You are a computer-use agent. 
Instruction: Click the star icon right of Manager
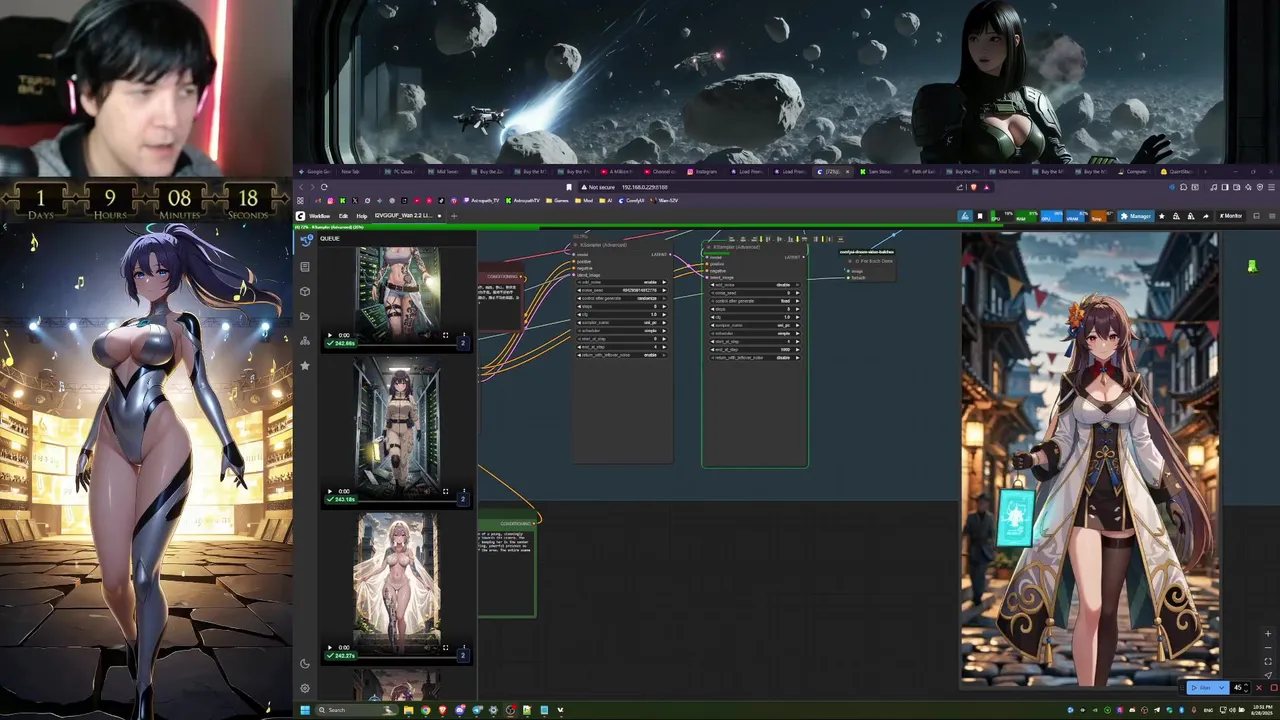1162,216
